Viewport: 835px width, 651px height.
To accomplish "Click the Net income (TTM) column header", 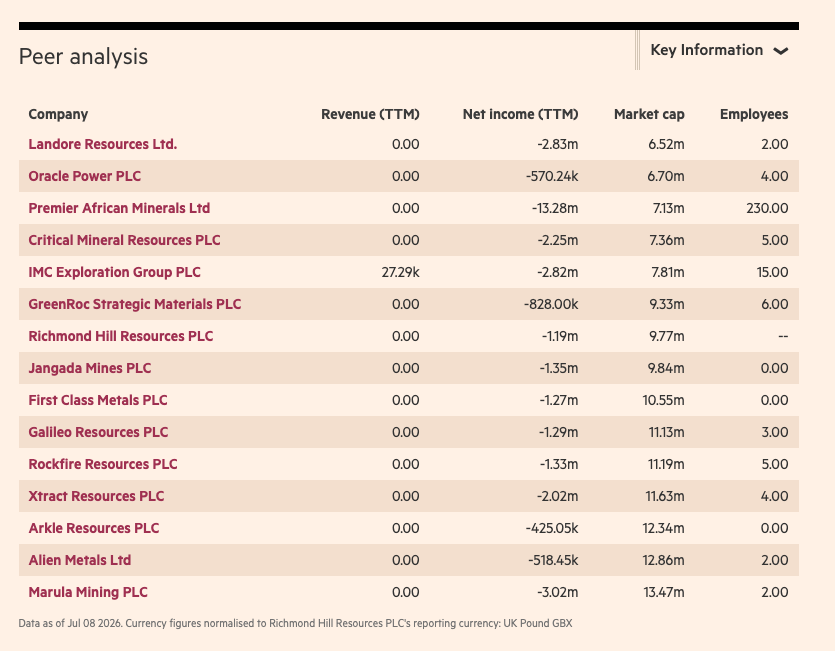I will pos(520,114).
